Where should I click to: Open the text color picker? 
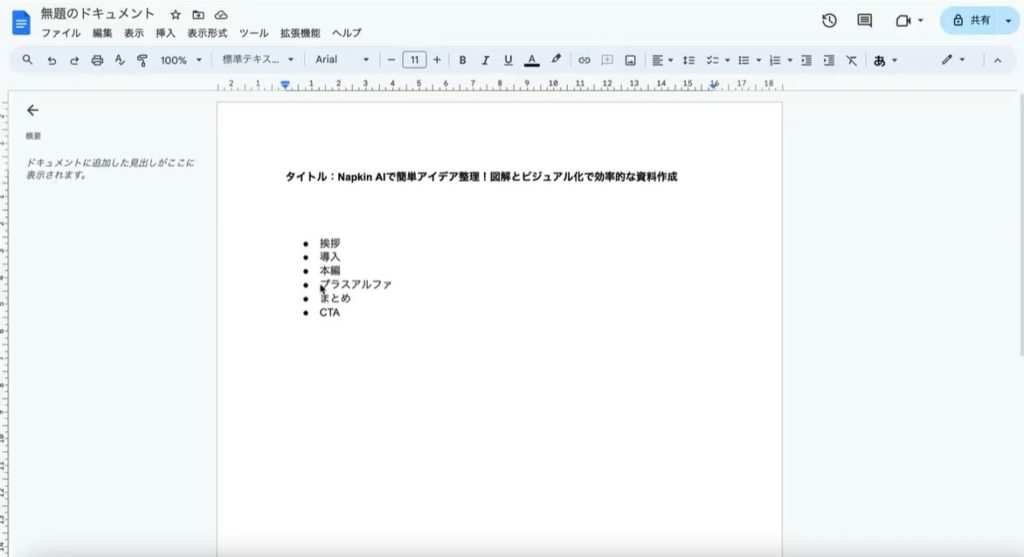point(532,60)
